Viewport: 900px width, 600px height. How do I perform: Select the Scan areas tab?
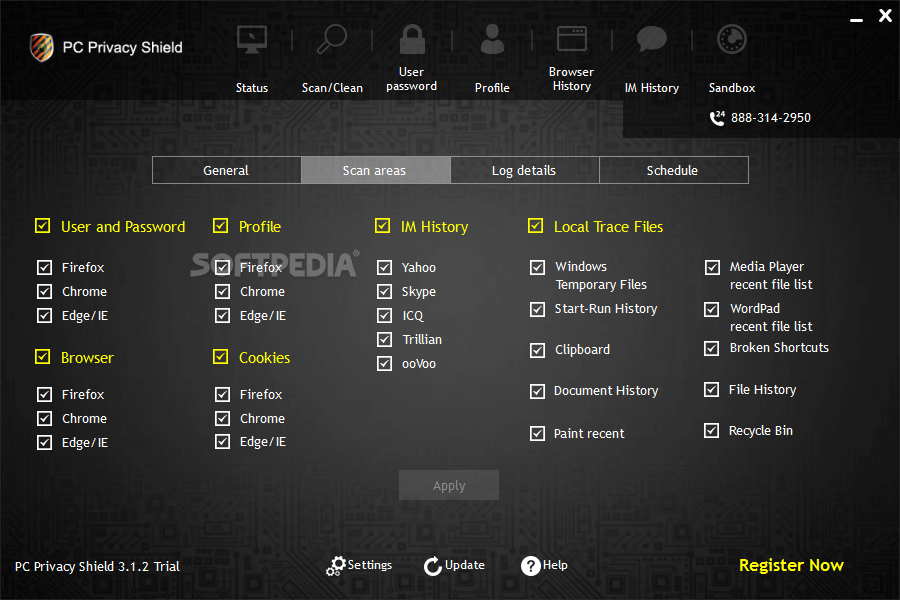[375, 171]
